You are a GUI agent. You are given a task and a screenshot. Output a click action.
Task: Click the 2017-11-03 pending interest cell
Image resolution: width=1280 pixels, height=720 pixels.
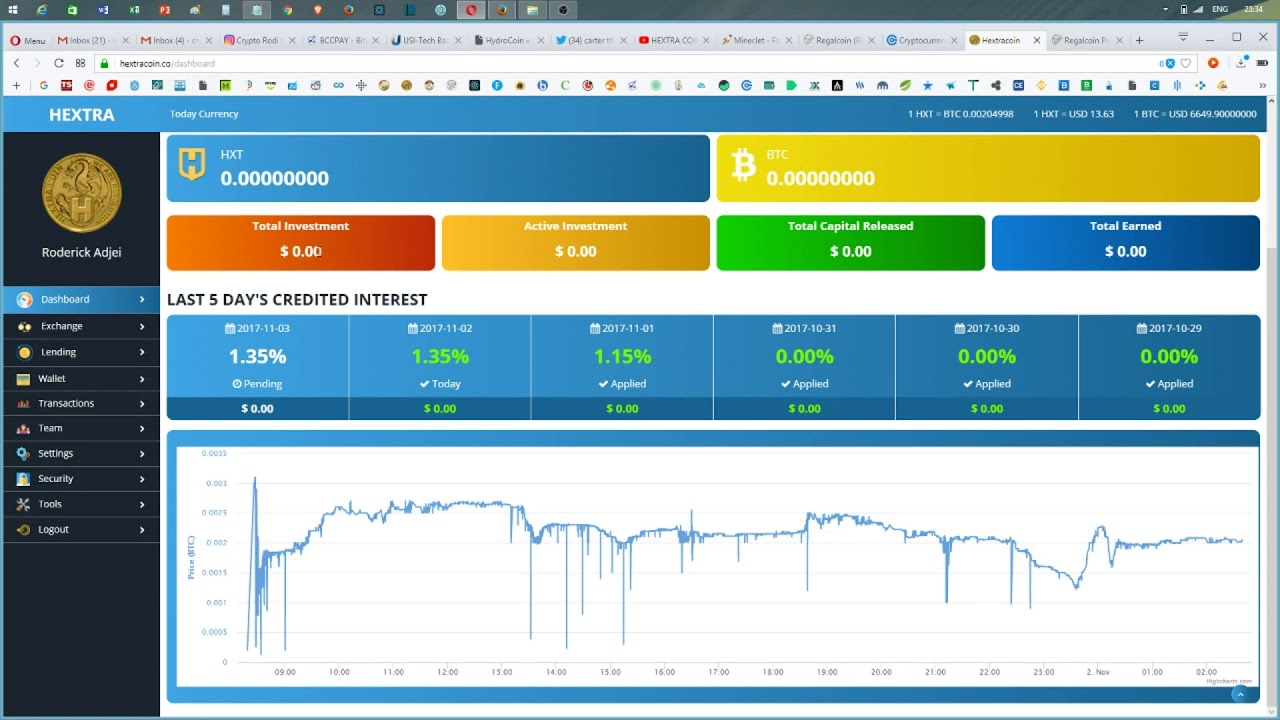tap(258, 367)
